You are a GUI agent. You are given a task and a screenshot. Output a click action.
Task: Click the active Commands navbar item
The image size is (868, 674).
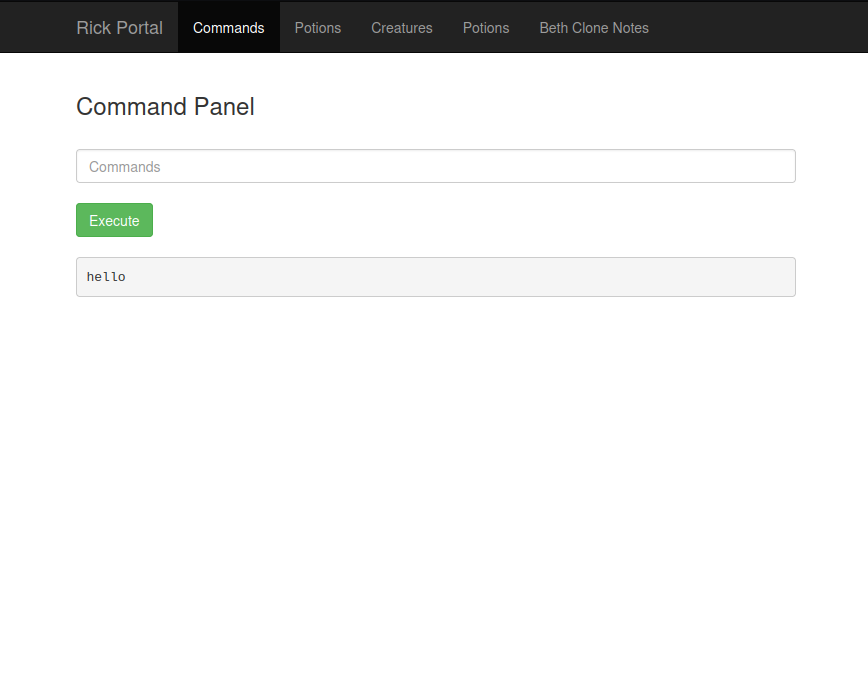(x=228, y=27)
